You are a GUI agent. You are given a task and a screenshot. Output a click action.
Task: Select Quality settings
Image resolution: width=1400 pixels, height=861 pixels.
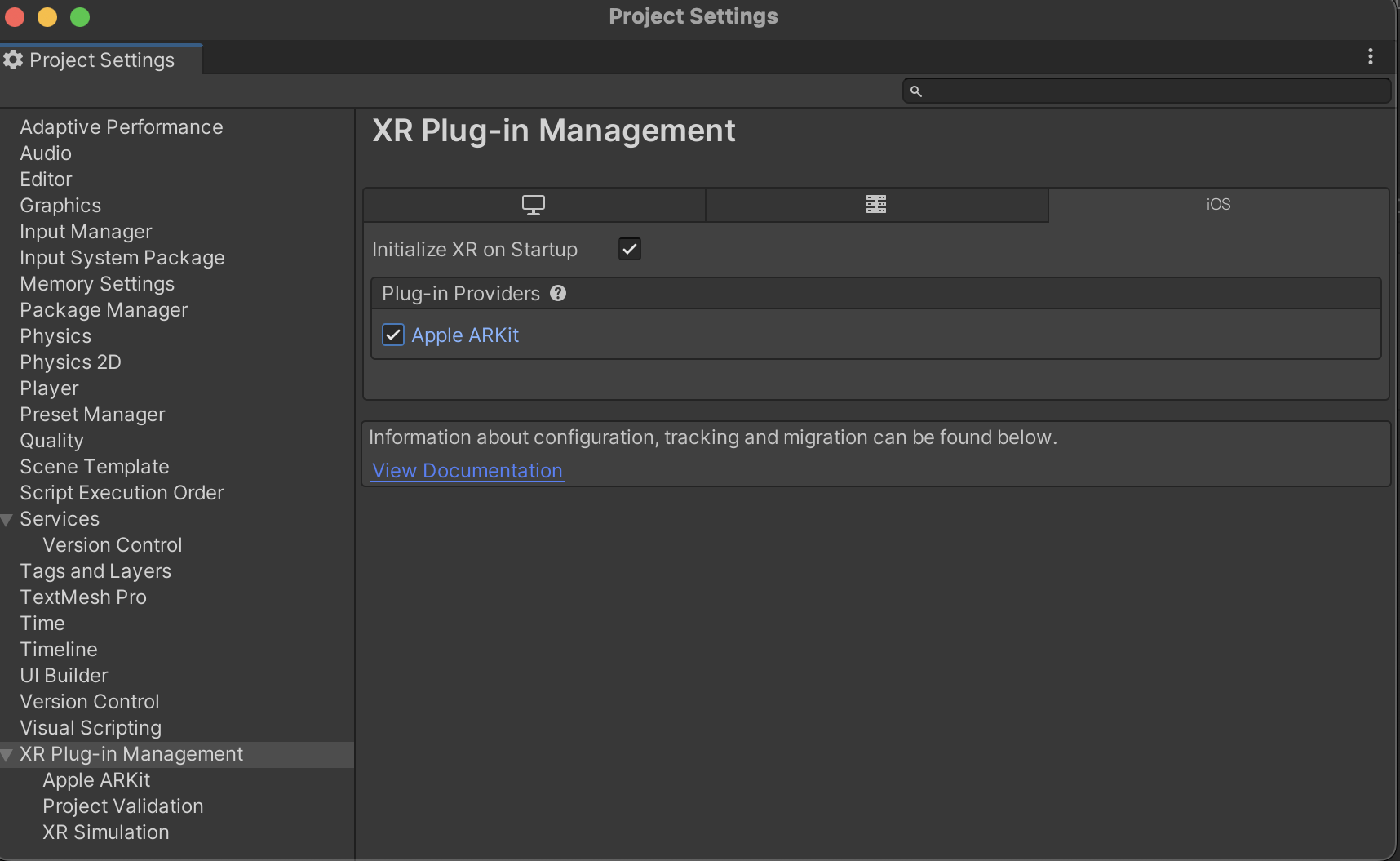coord(51,441)
